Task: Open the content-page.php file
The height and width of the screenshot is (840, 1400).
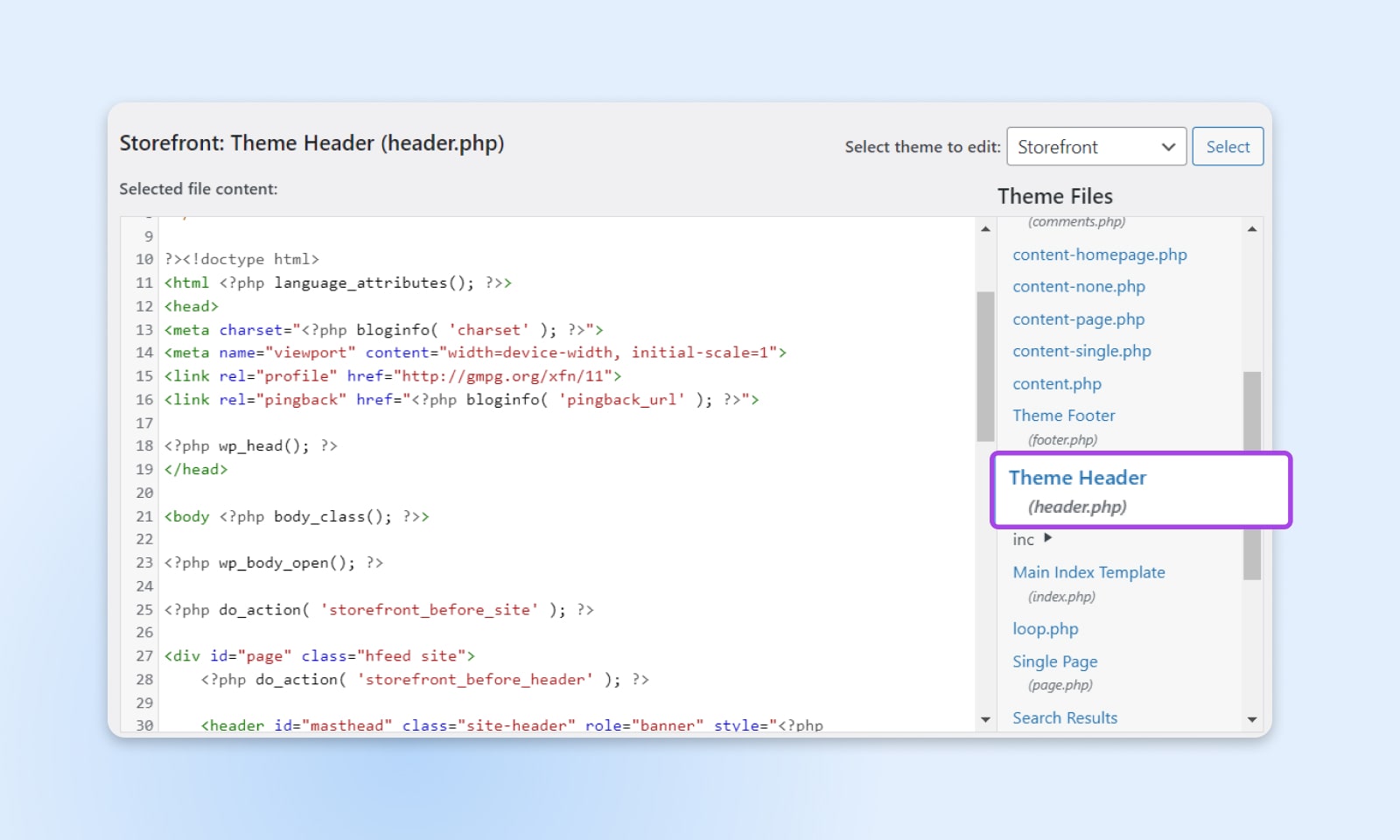Action: (x=1078, y=319)
